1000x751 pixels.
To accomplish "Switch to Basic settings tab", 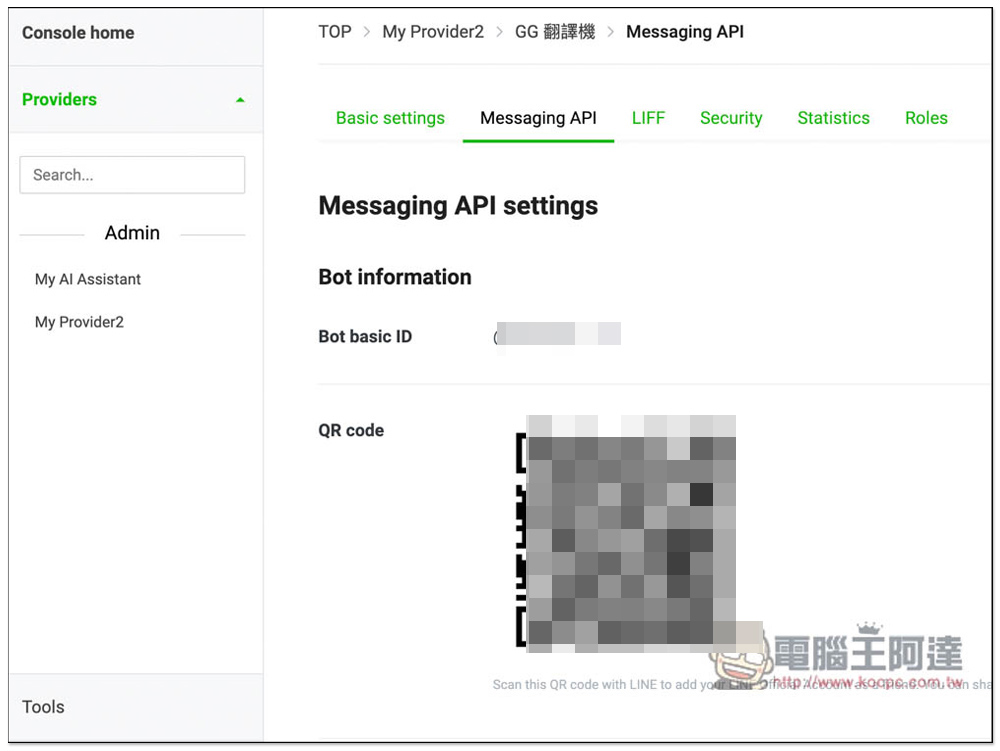I will 390,118.
